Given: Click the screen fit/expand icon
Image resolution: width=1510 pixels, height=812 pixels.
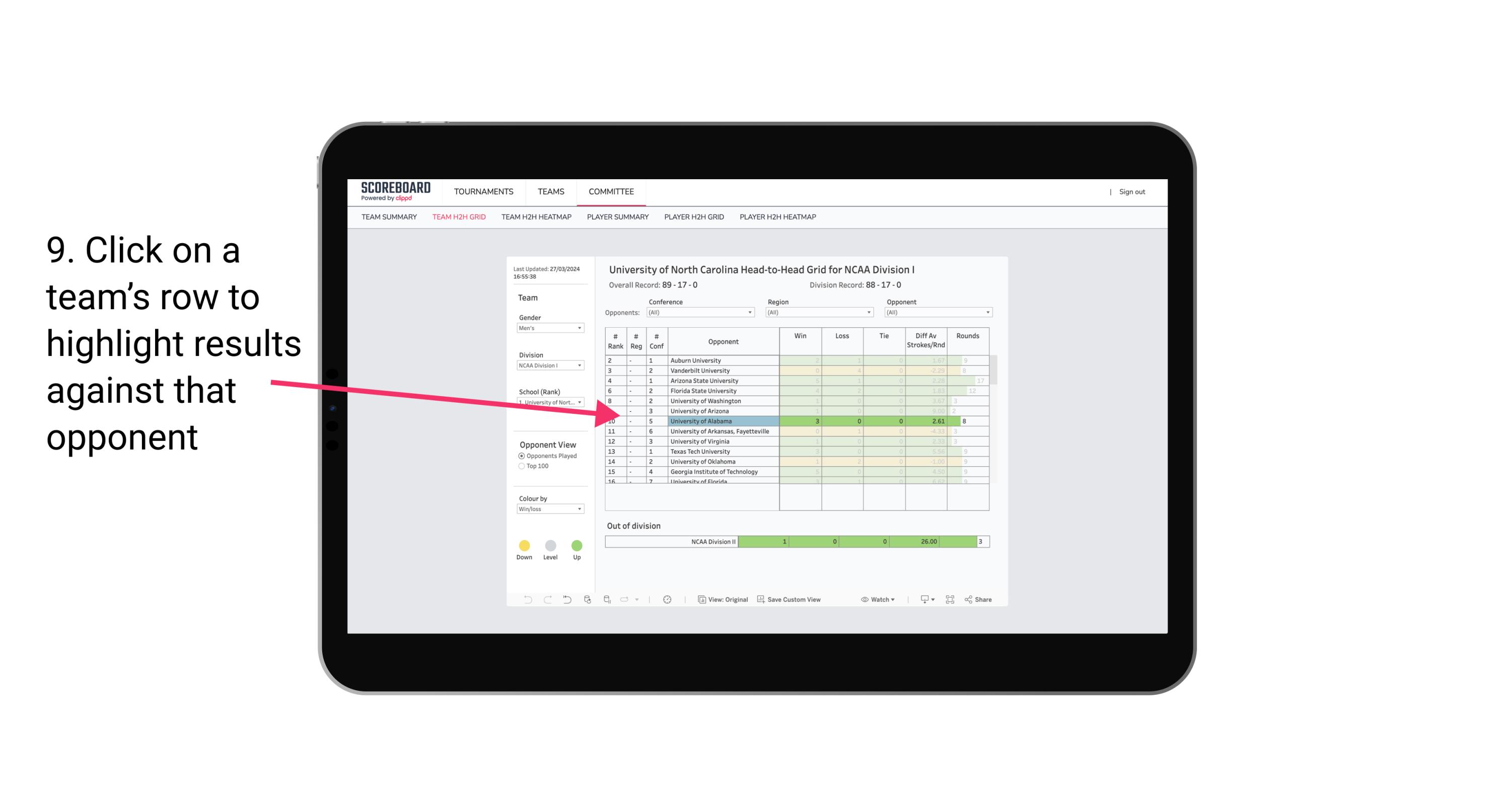Looking at the screenshot, I should (949, 600).
